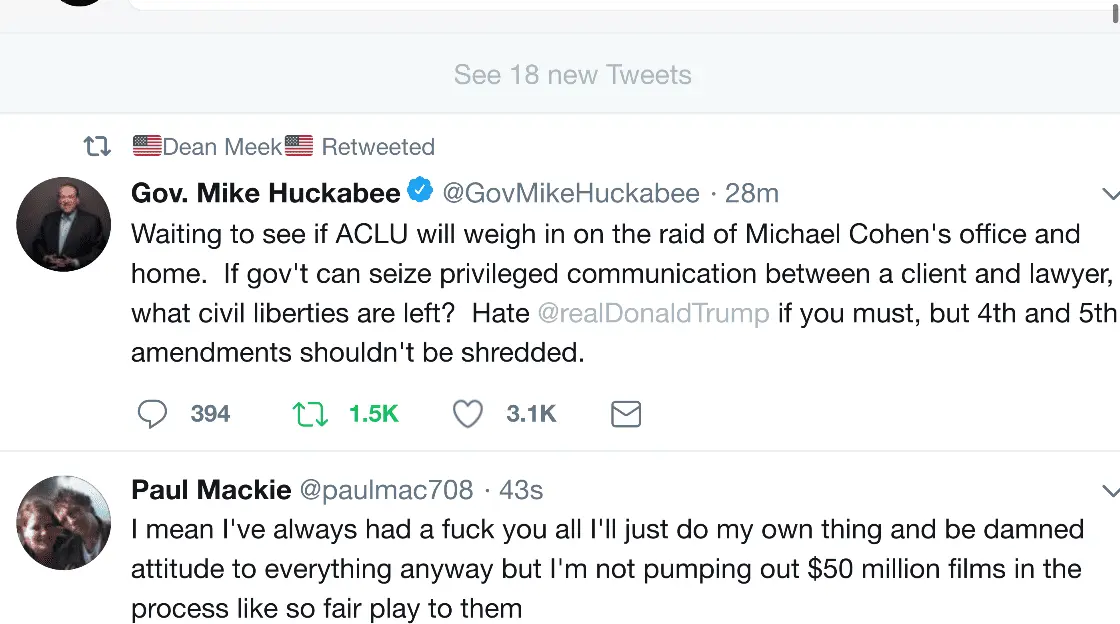This screenshot has height=624, width=1120.
Task: Expand Paul Mackie tweet options chevron
Action: 1109,491
